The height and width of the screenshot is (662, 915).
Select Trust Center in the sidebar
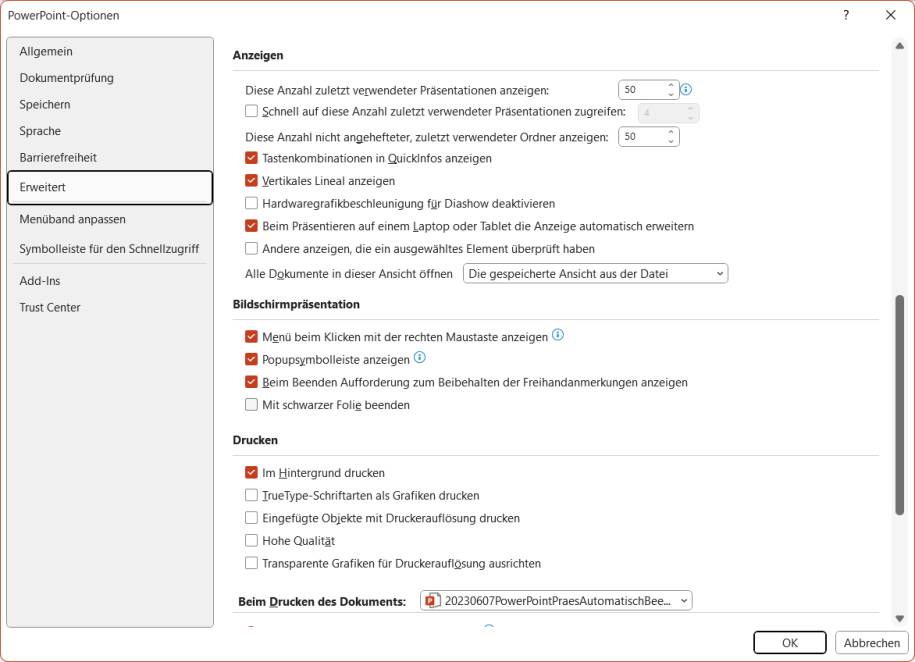[x=51, y=307]
